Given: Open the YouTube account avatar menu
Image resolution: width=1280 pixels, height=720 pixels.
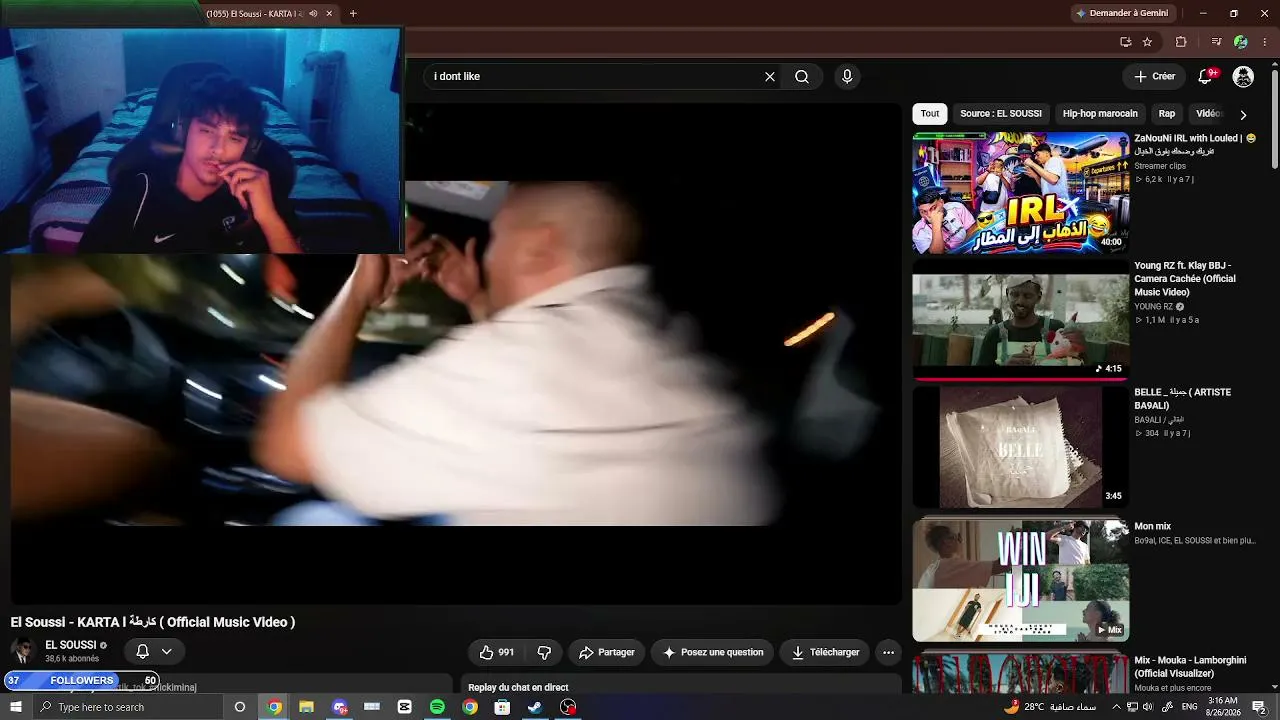Looking at the screenshot, I should 1243,77.
